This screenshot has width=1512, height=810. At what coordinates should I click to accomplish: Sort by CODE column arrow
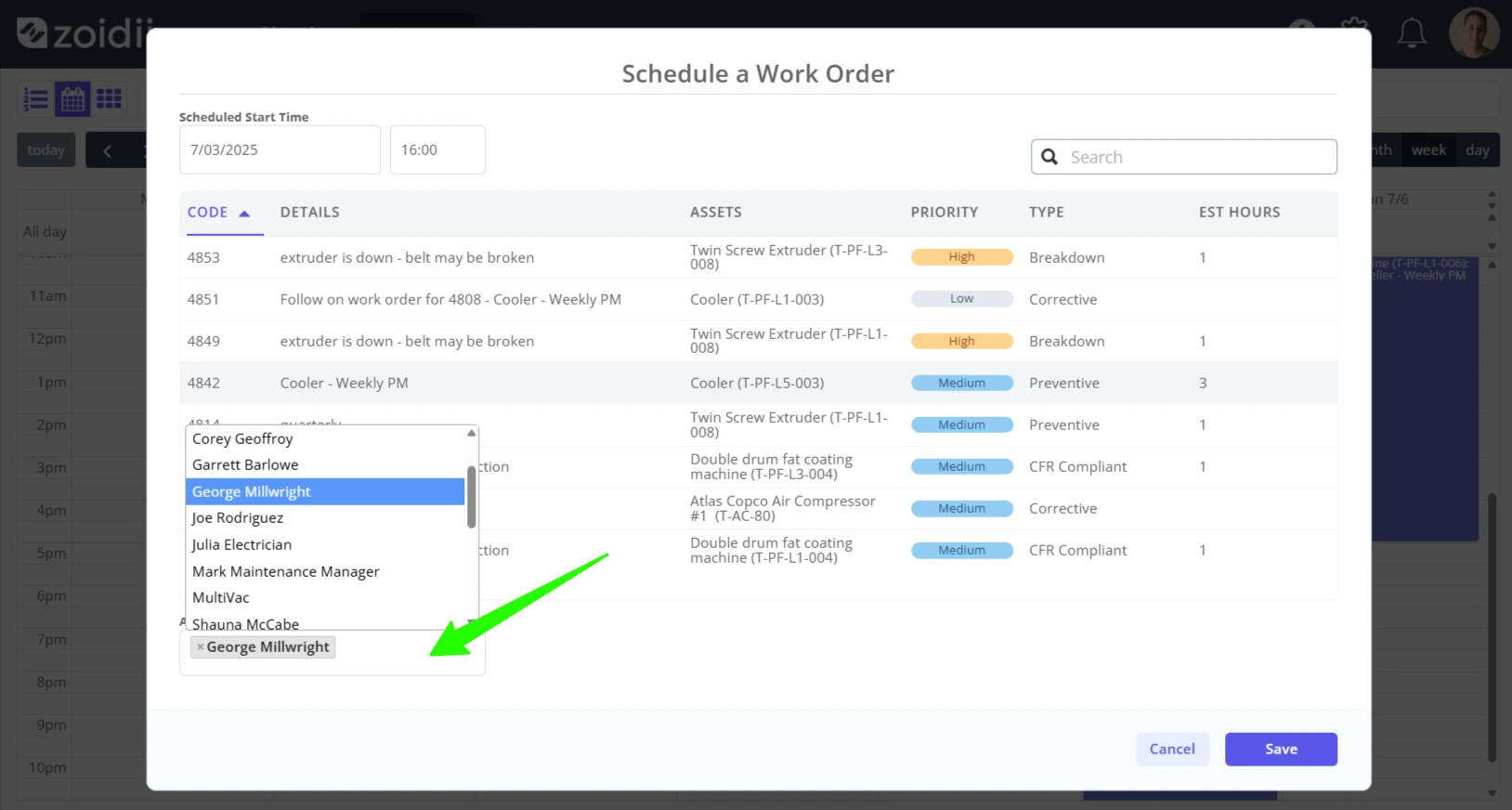244,213
